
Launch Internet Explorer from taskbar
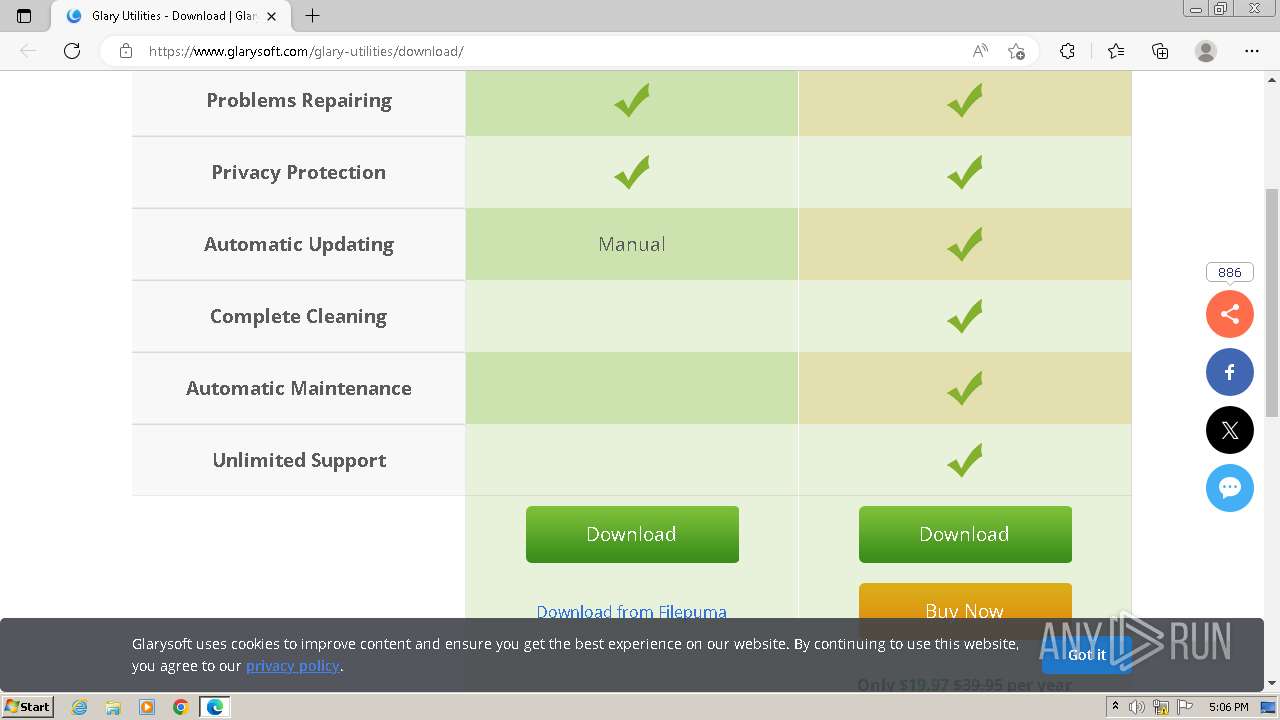pyautogui.click(x=79, y=707)
